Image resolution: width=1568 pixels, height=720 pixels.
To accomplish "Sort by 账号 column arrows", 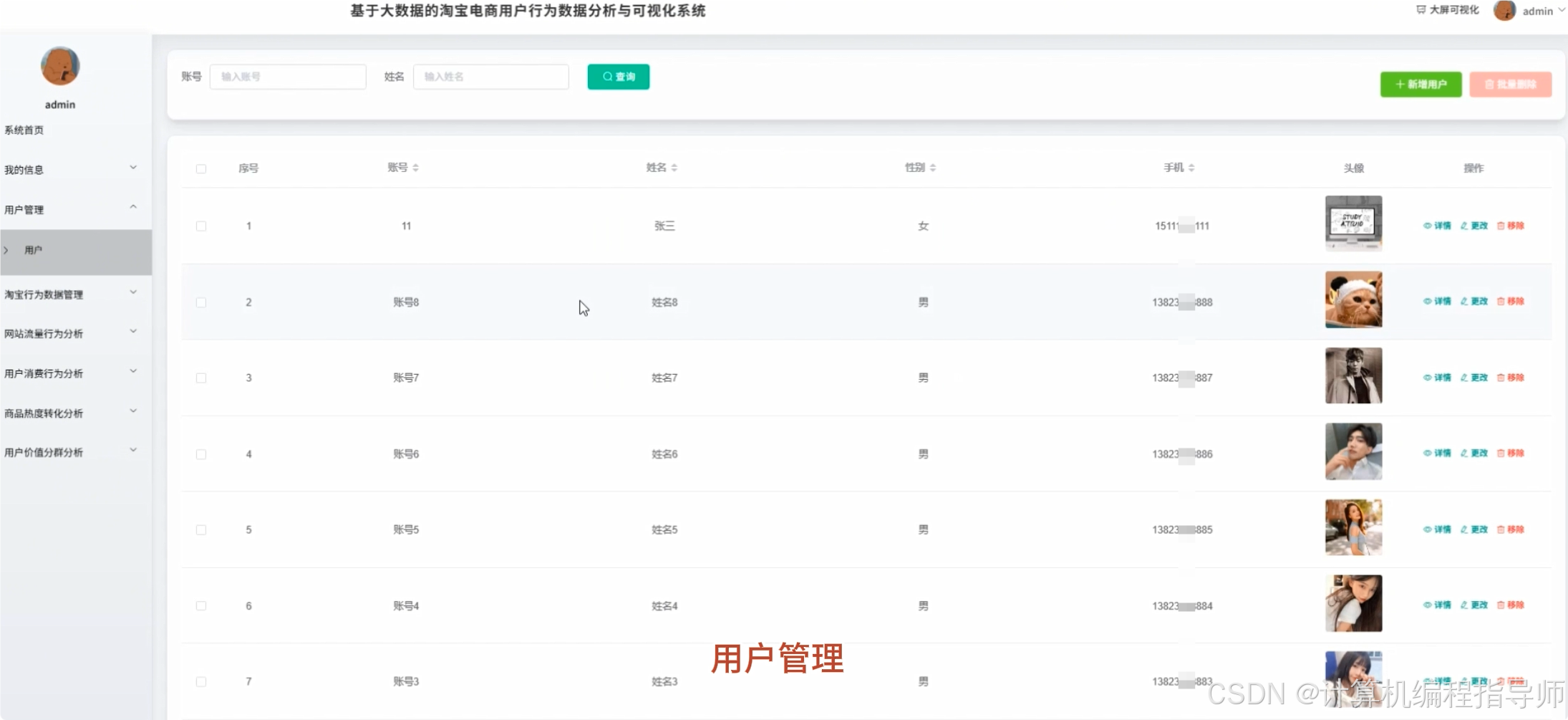I will (416, 168).
